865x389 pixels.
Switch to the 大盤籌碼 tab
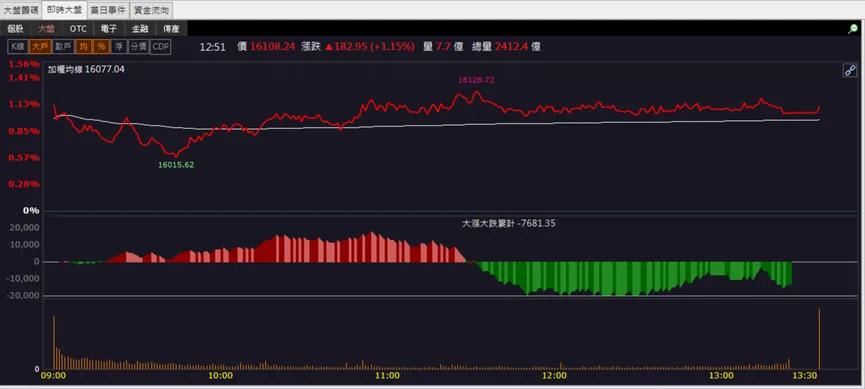pos(21,9)
